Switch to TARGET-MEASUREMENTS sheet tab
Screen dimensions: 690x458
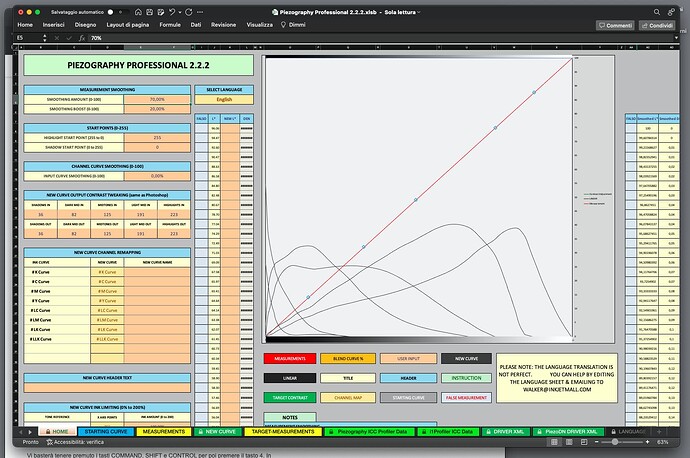(x=283, y=432)
